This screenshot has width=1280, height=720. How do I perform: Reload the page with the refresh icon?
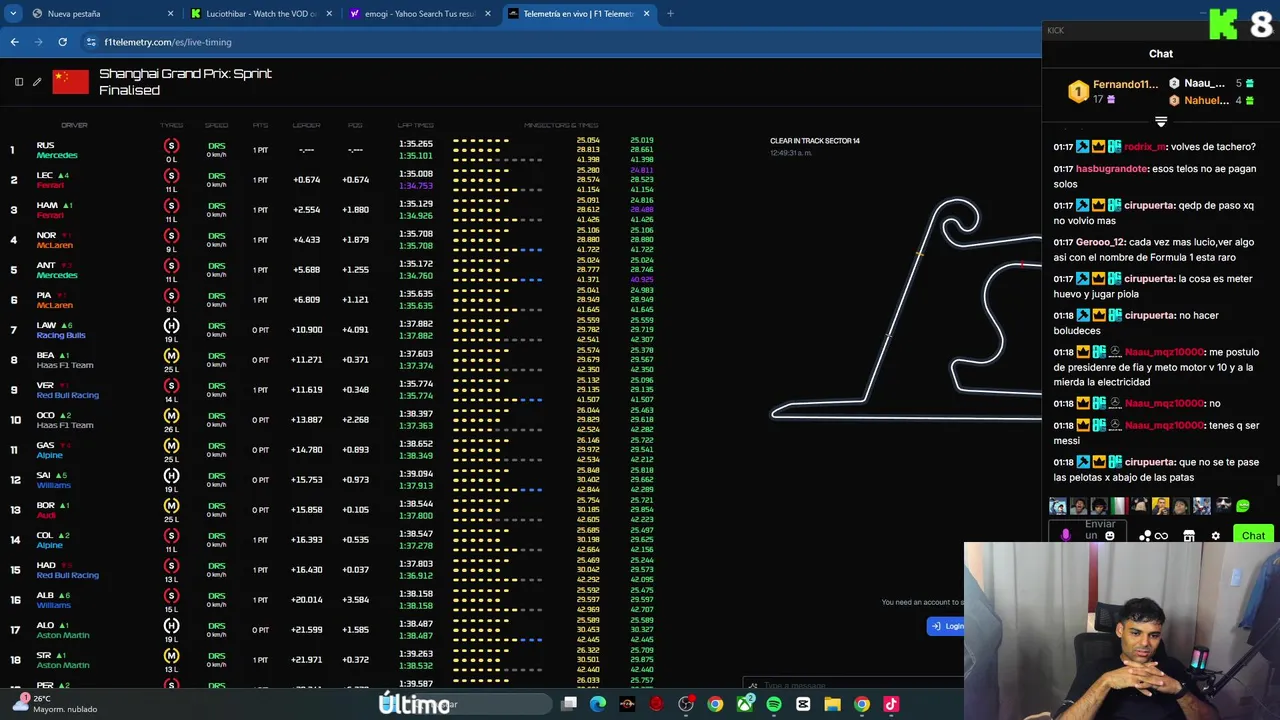click(62, 42)
